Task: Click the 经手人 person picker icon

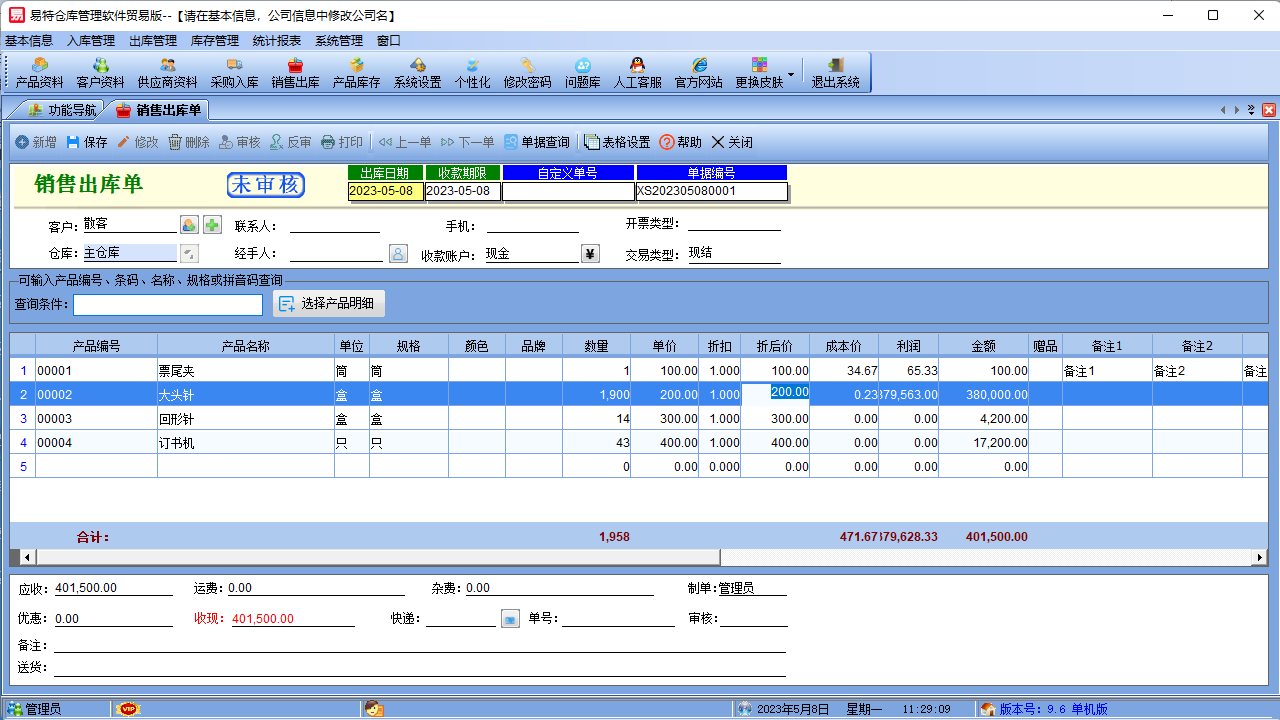Action: pyautogui.click(x=398, y=254)
